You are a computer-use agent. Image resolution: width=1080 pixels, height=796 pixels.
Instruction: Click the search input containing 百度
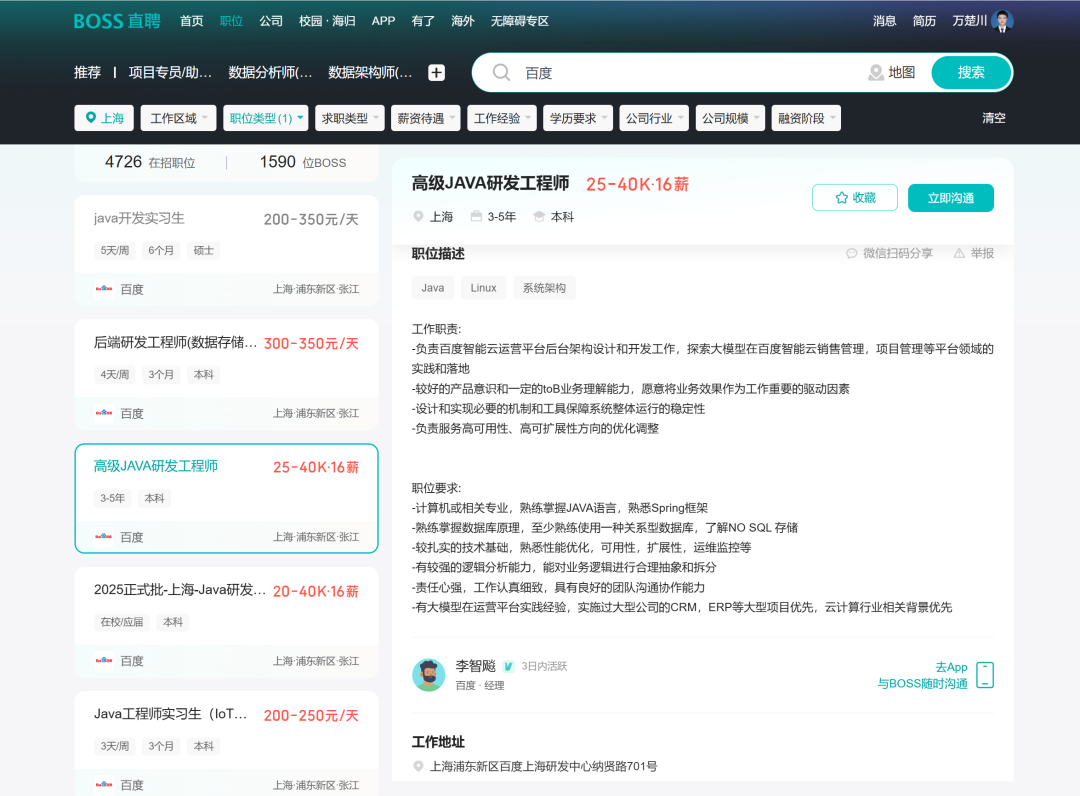click(x=689, y=72)
